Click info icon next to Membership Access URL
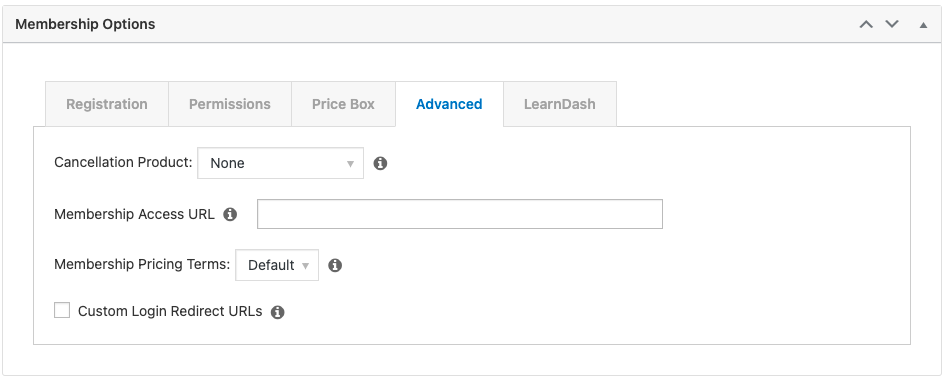This screenshot has width=949, height=382. pos(230,214)
